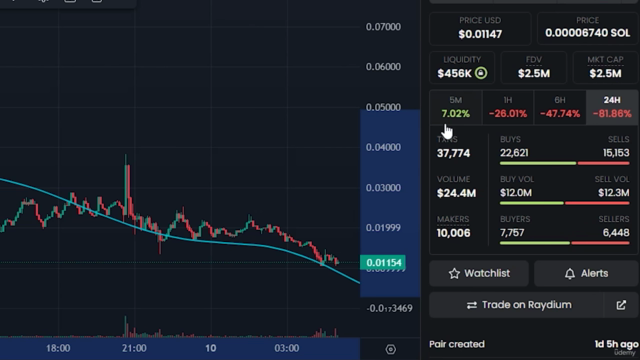Click the tall candle spike near 21:00
Viewport: 640px width, 360px height.
127,186
